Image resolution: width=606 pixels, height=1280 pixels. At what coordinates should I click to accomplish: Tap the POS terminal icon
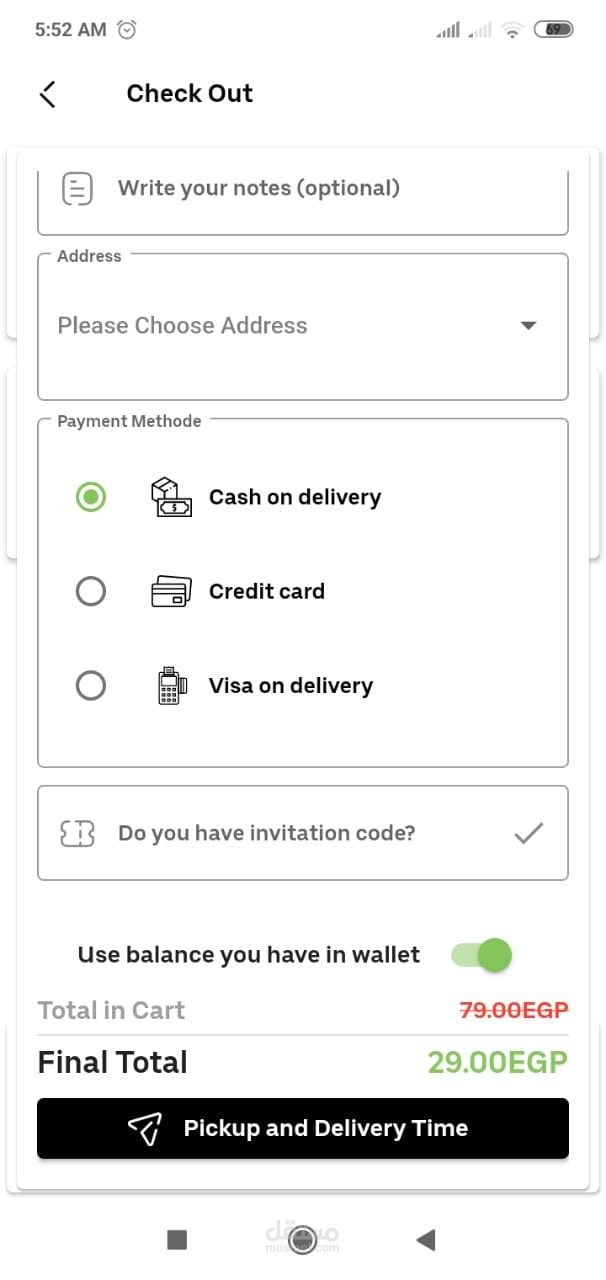[172, 686]
